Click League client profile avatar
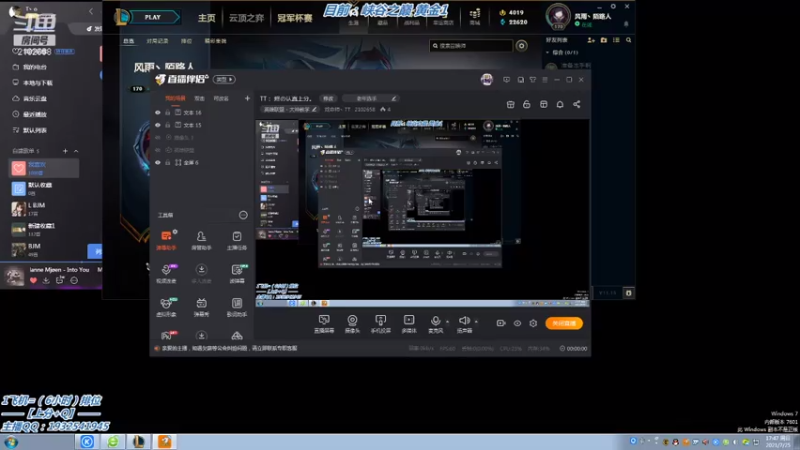 (558, 16)
